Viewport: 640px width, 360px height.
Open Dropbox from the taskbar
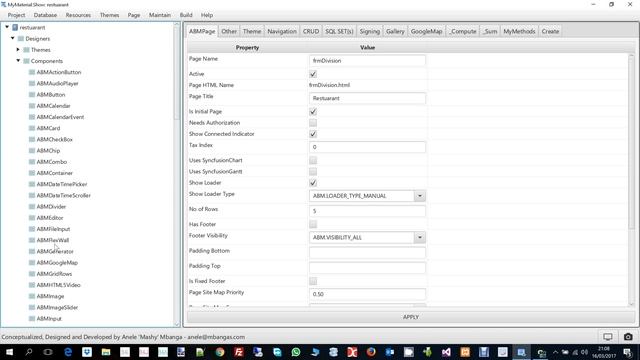click(87, 352)
